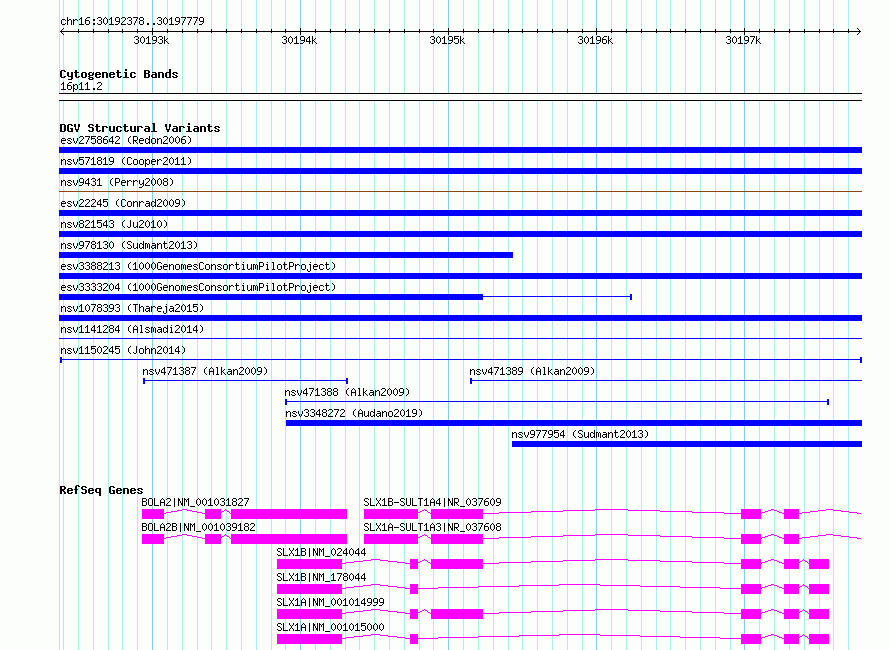Click the blue bar under nsv821543
Viewport: 890px width, 650px height.
coord(460,234)
